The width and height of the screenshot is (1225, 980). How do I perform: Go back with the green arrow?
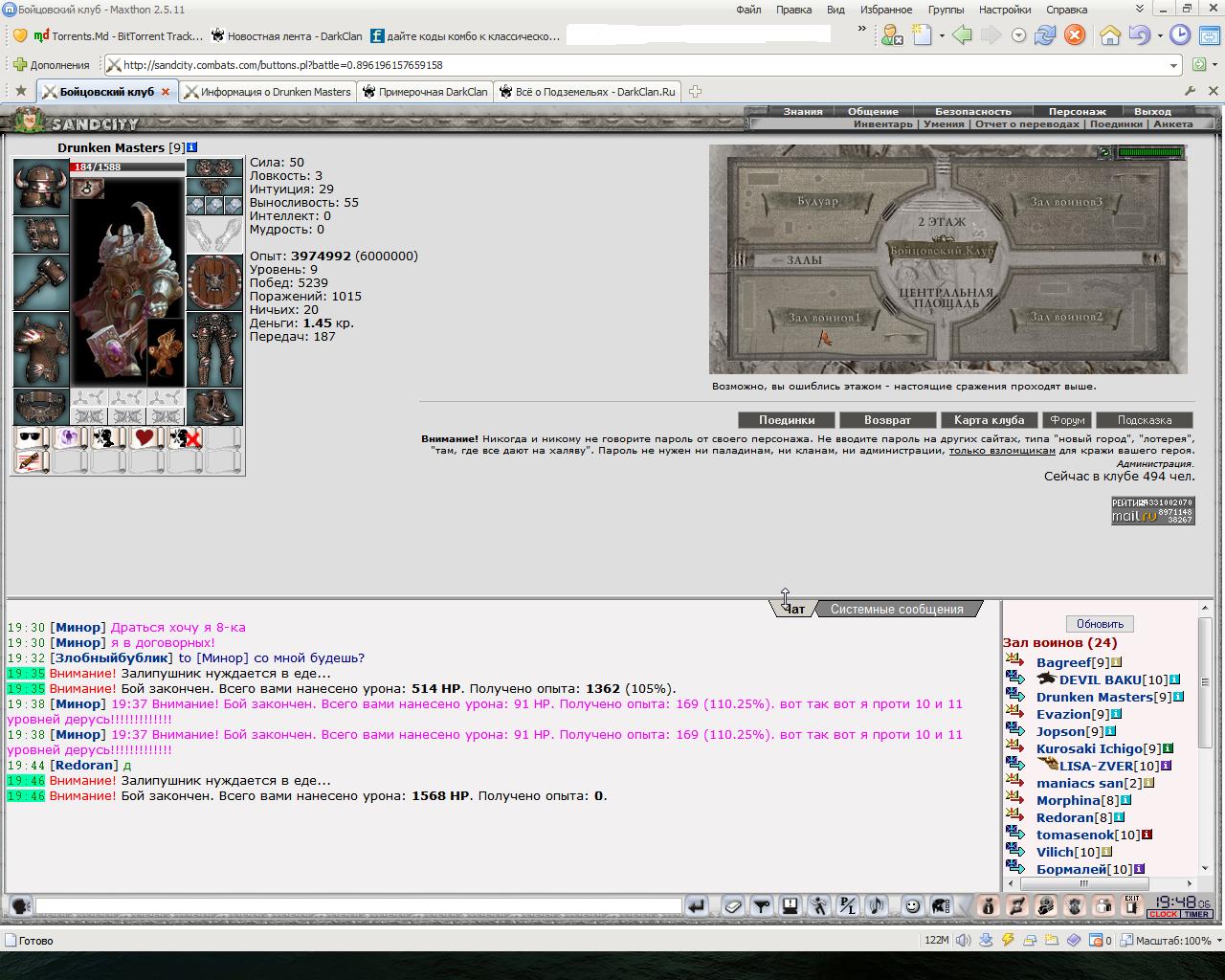click(962, 35)
